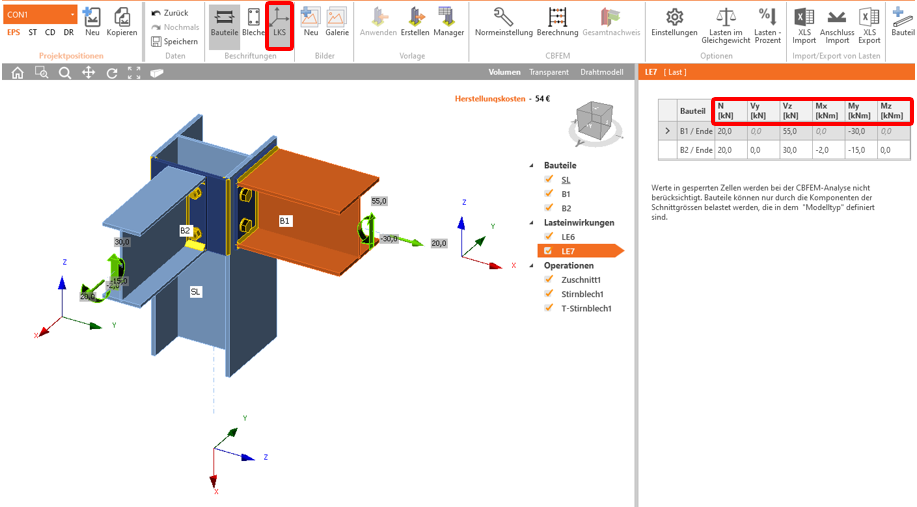Screen dimensions: 917x507
Task: Open the image Galerie
Action: click(x=337, y=23)
